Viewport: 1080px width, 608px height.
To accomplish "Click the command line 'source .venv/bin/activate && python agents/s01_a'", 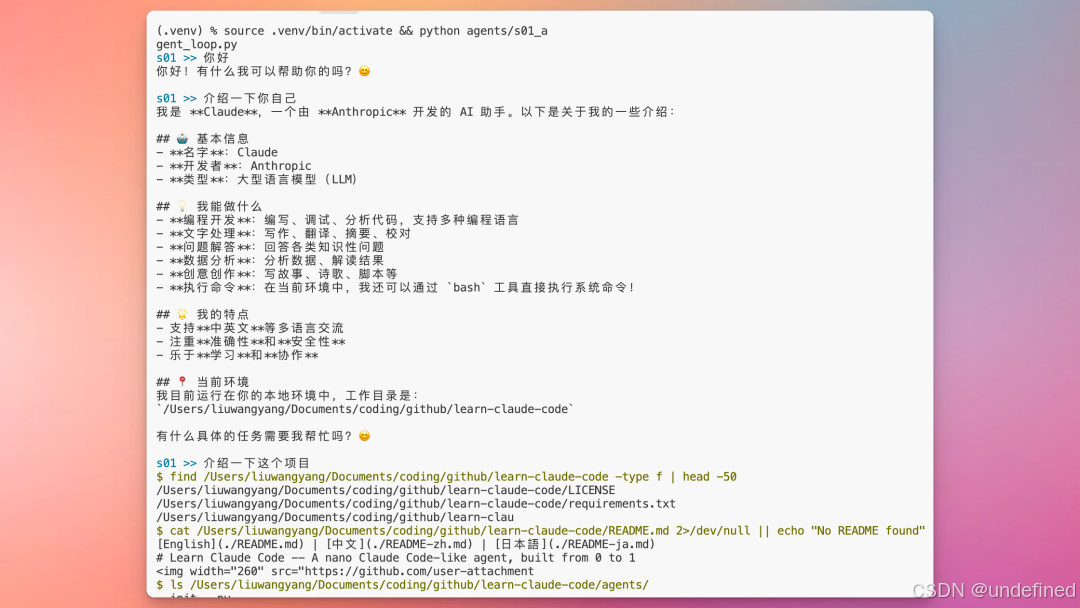I will 386,31.
